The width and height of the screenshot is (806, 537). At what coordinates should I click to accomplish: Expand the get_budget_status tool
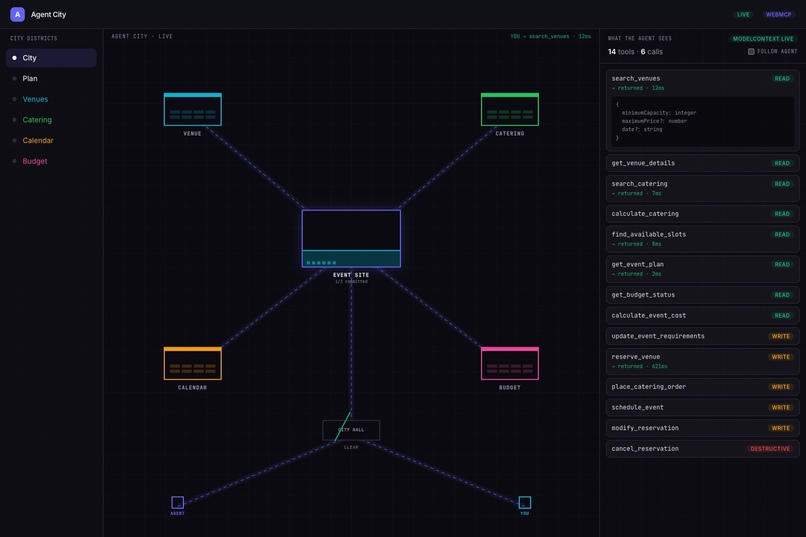tap(702, 294)
